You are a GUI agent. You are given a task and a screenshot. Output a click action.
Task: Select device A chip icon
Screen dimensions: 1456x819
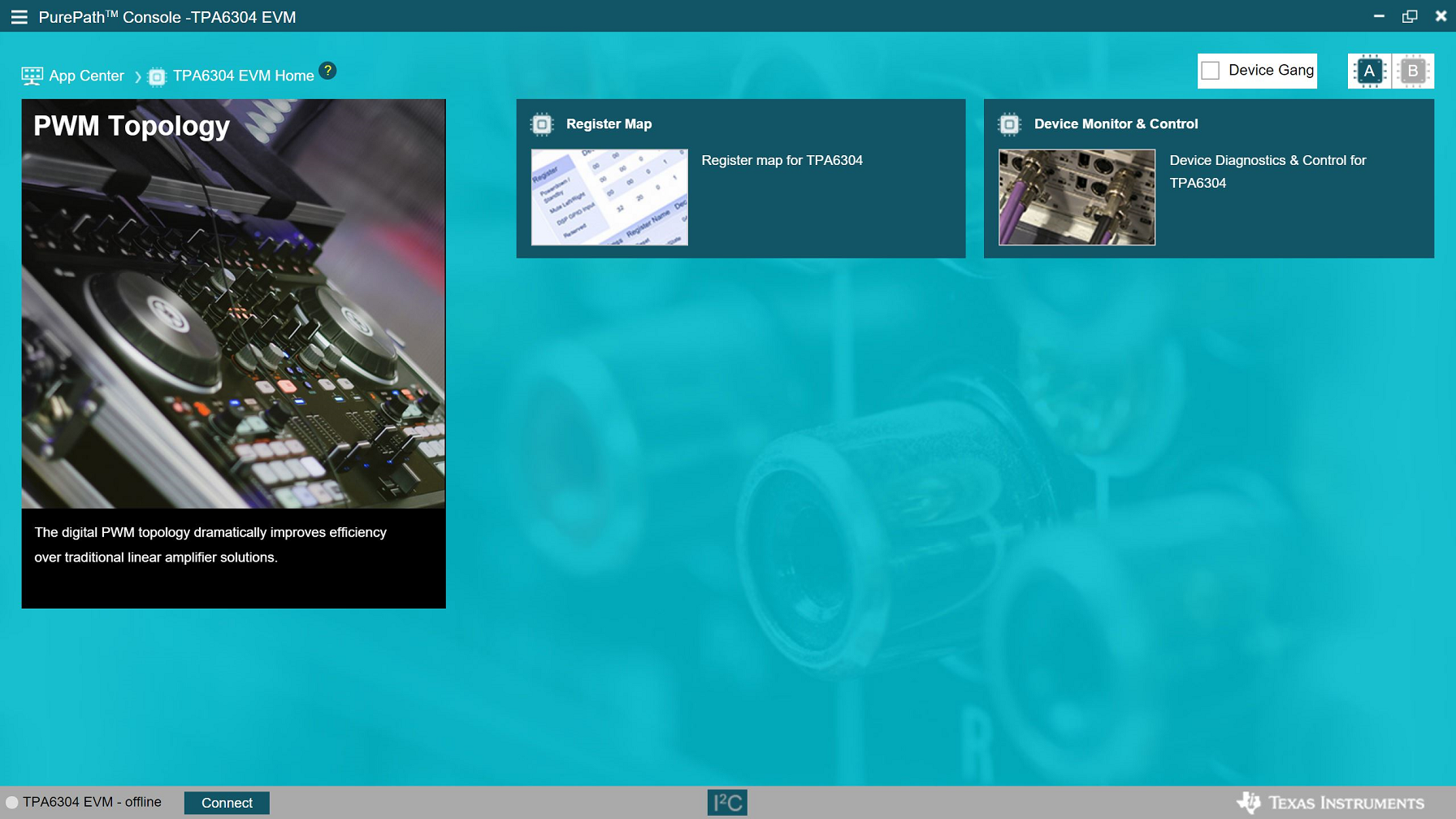pyautogui.click(x=1369, y=71)
